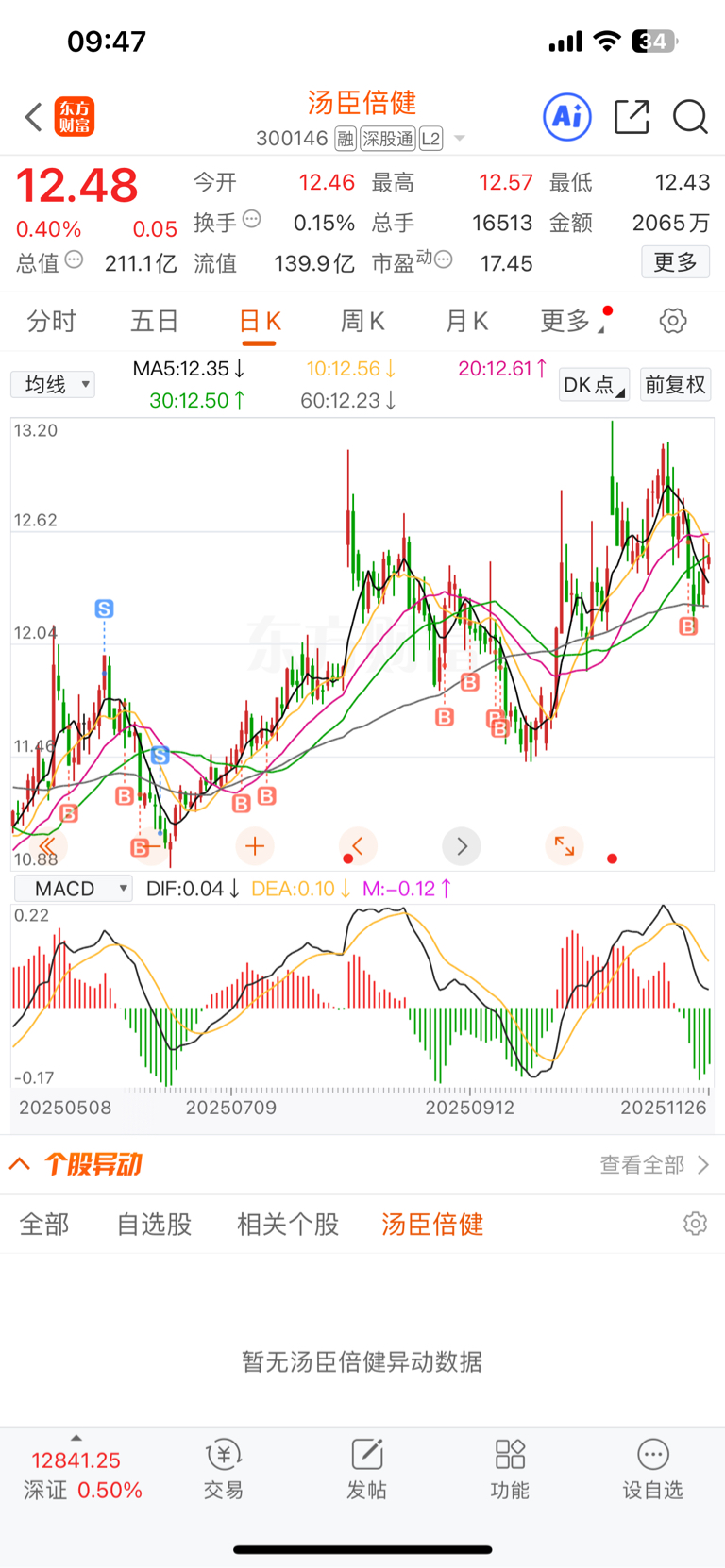Screen dimensions: 725x1568
Task: Tap the 30:12.50 moving average value
Action: (197, 400)
